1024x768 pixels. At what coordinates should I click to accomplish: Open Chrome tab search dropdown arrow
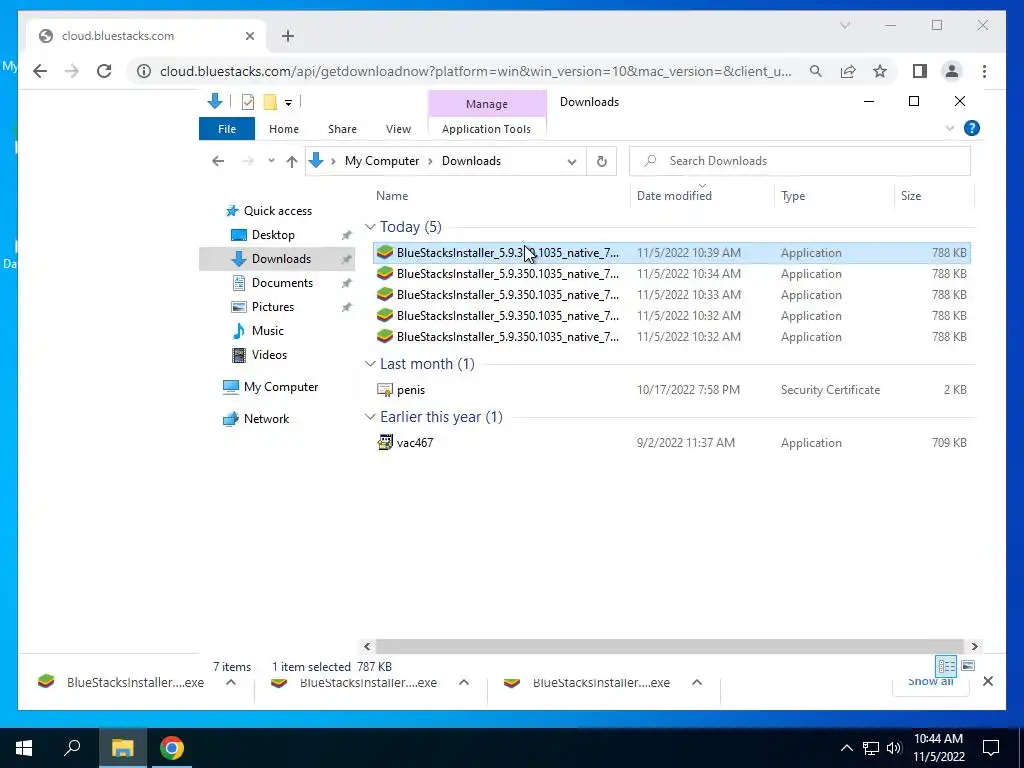[x=844, y=25]
